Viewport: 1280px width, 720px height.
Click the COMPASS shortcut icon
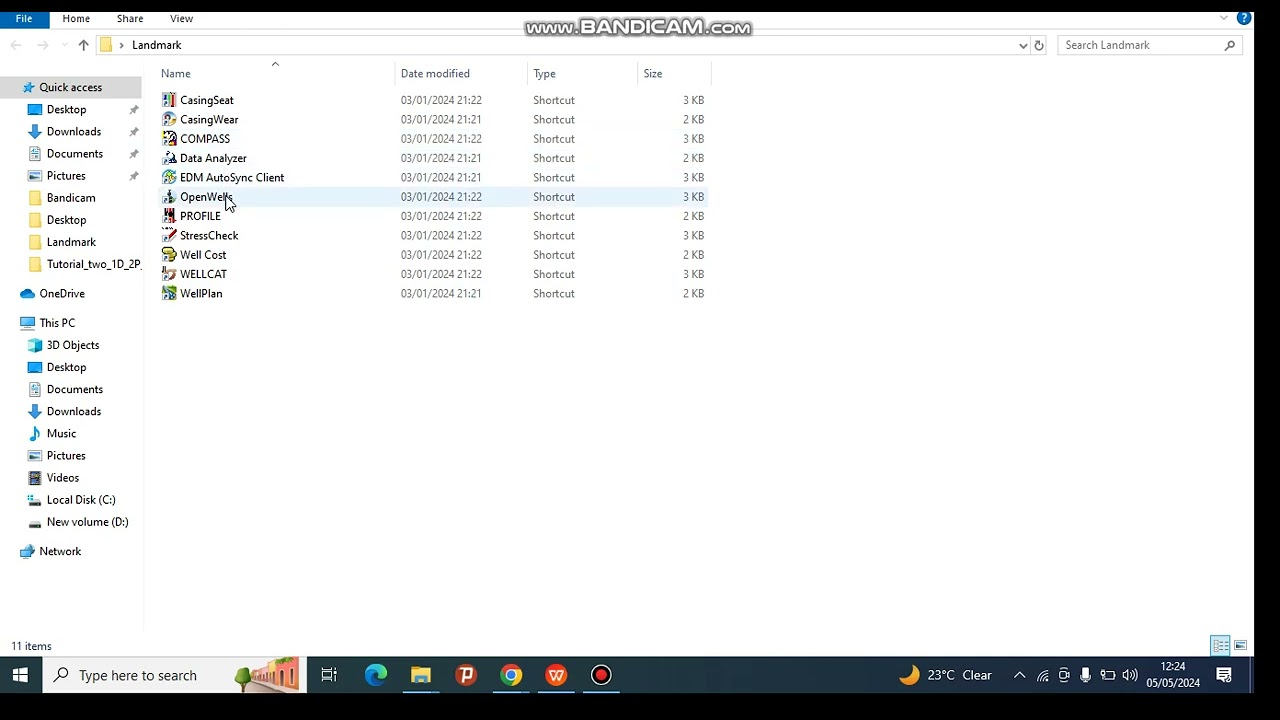coord(169,139)
